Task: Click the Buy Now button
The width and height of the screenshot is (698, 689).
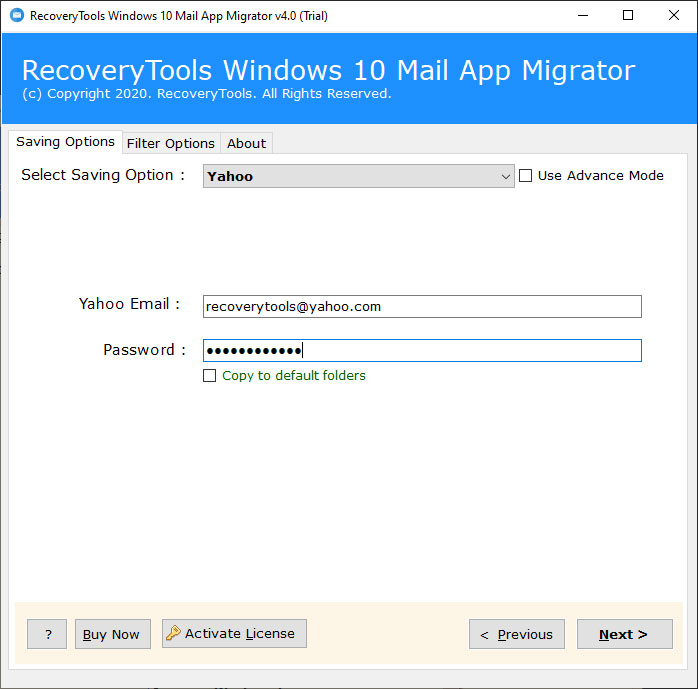Action: (113, 634)
